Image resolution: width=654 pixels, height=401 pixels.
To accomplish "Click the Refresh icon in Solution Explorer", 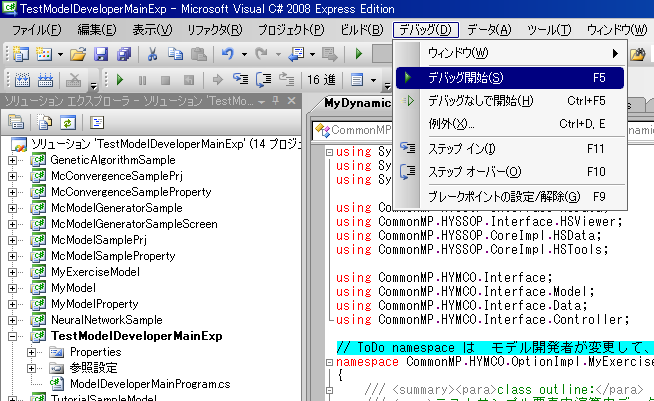I will 68,122.
